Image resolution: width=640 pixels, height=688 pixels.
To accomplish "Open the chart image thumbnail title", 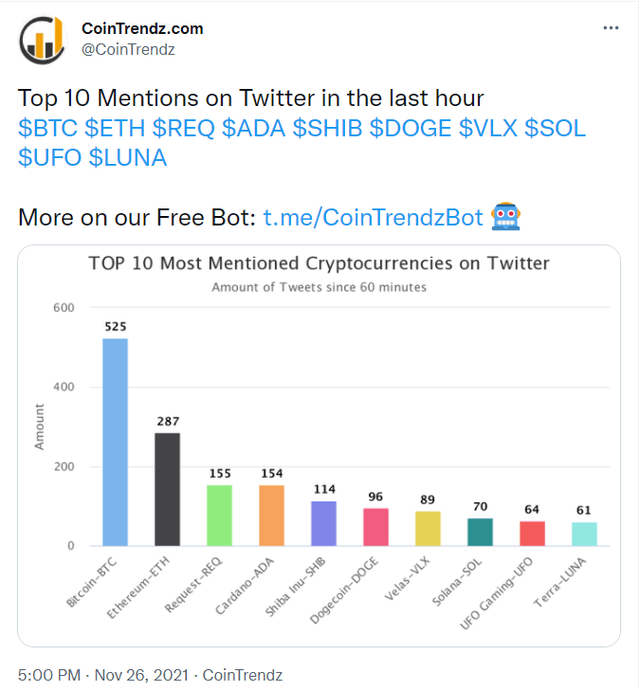I will 319,264.
